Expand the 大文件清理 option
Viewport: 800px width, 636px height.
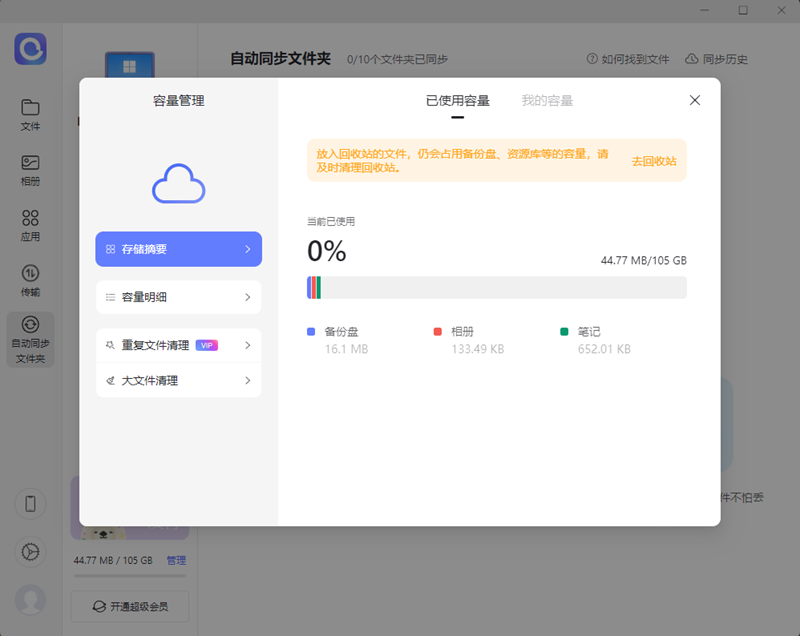tap(178, 380)
